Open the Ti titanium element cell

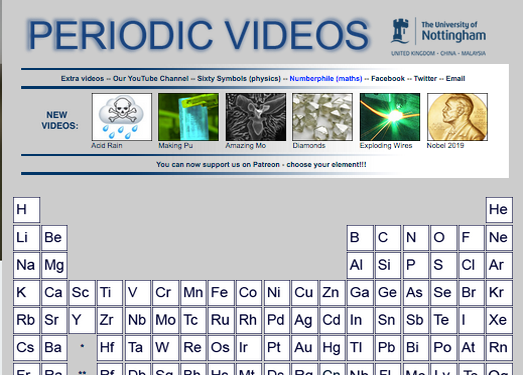110,293
